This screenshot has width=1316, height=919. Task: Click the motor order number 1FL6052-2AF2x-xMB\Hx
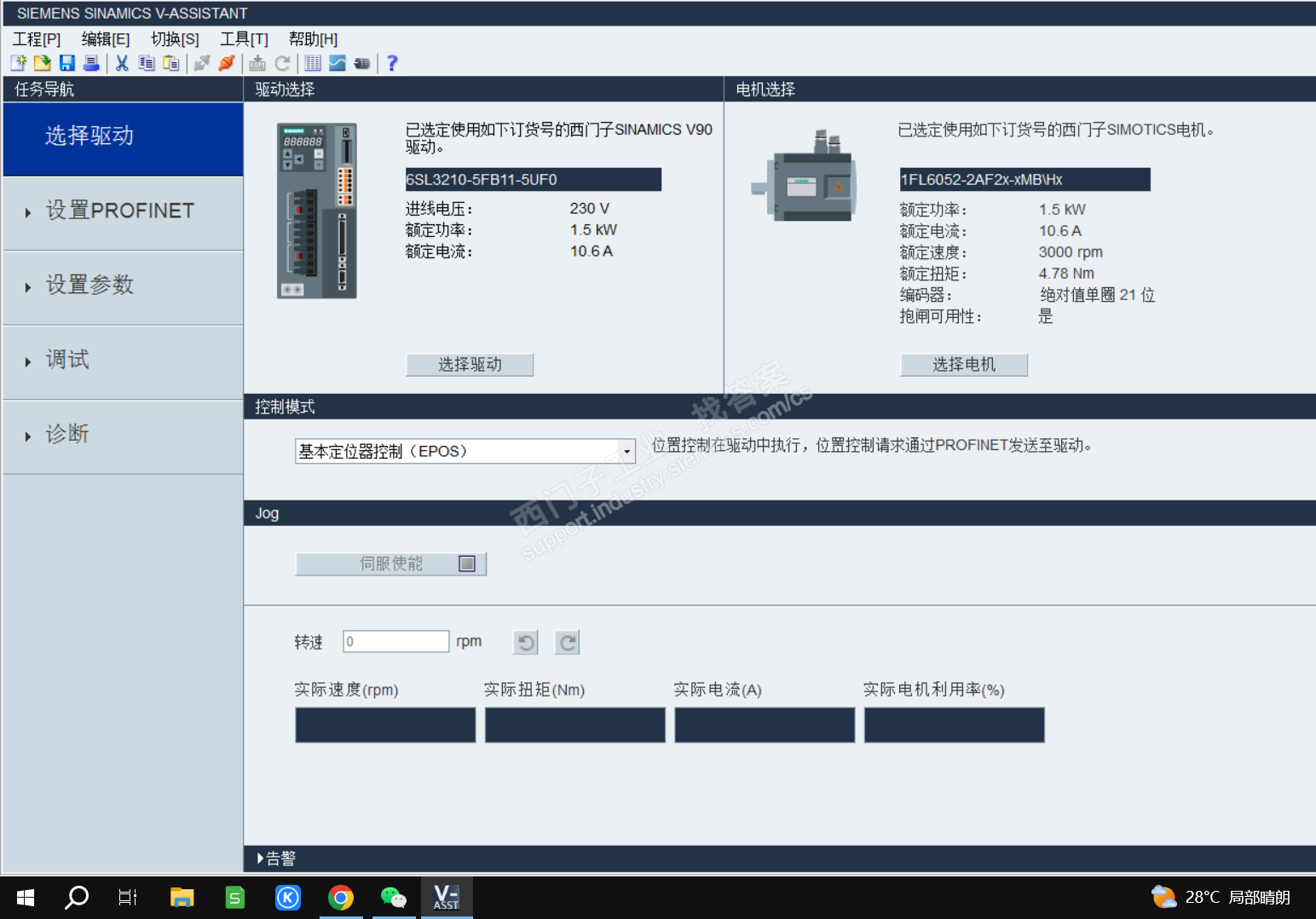pos(1025,179)
